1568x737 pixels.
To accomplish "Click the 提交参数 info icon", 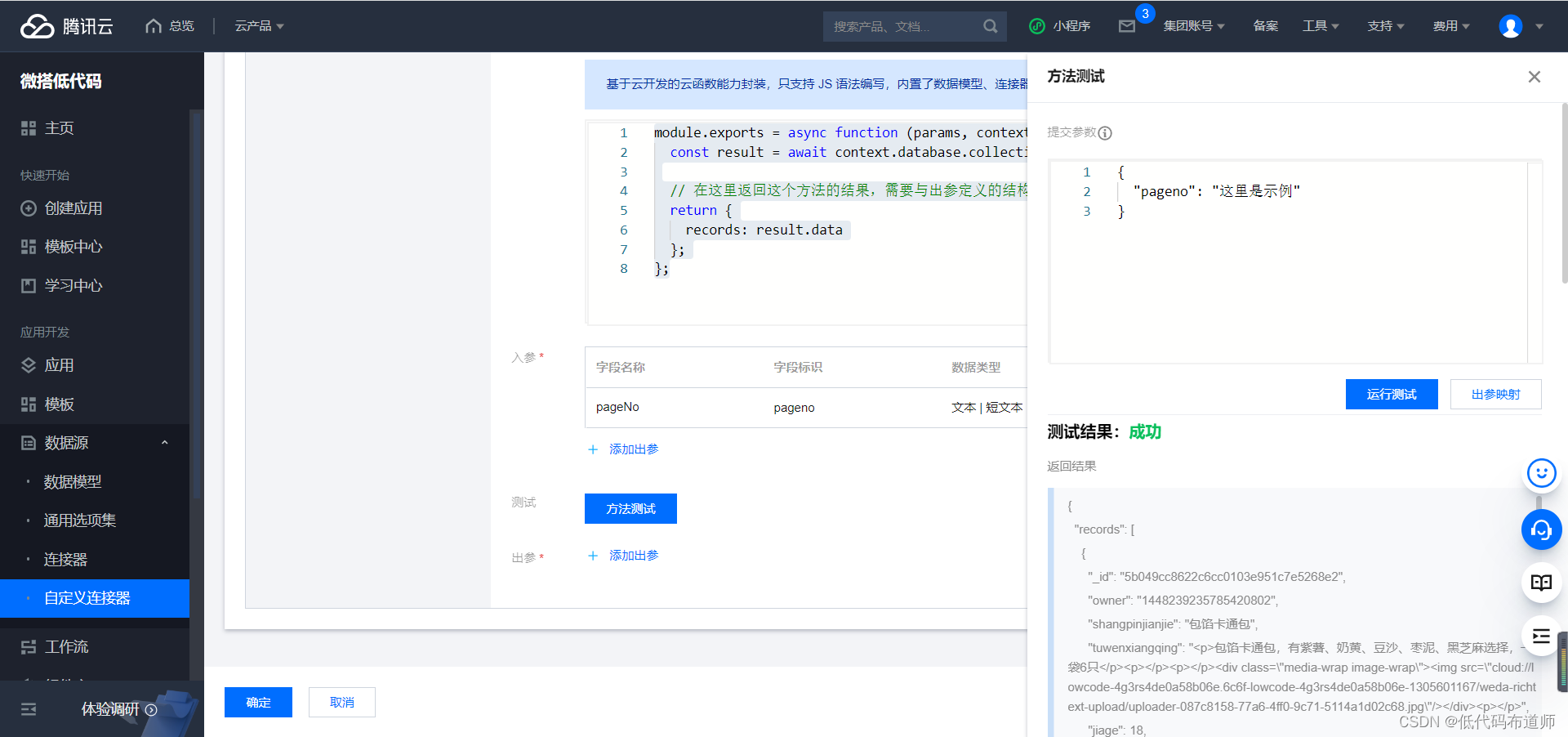I will point(1105,133).
